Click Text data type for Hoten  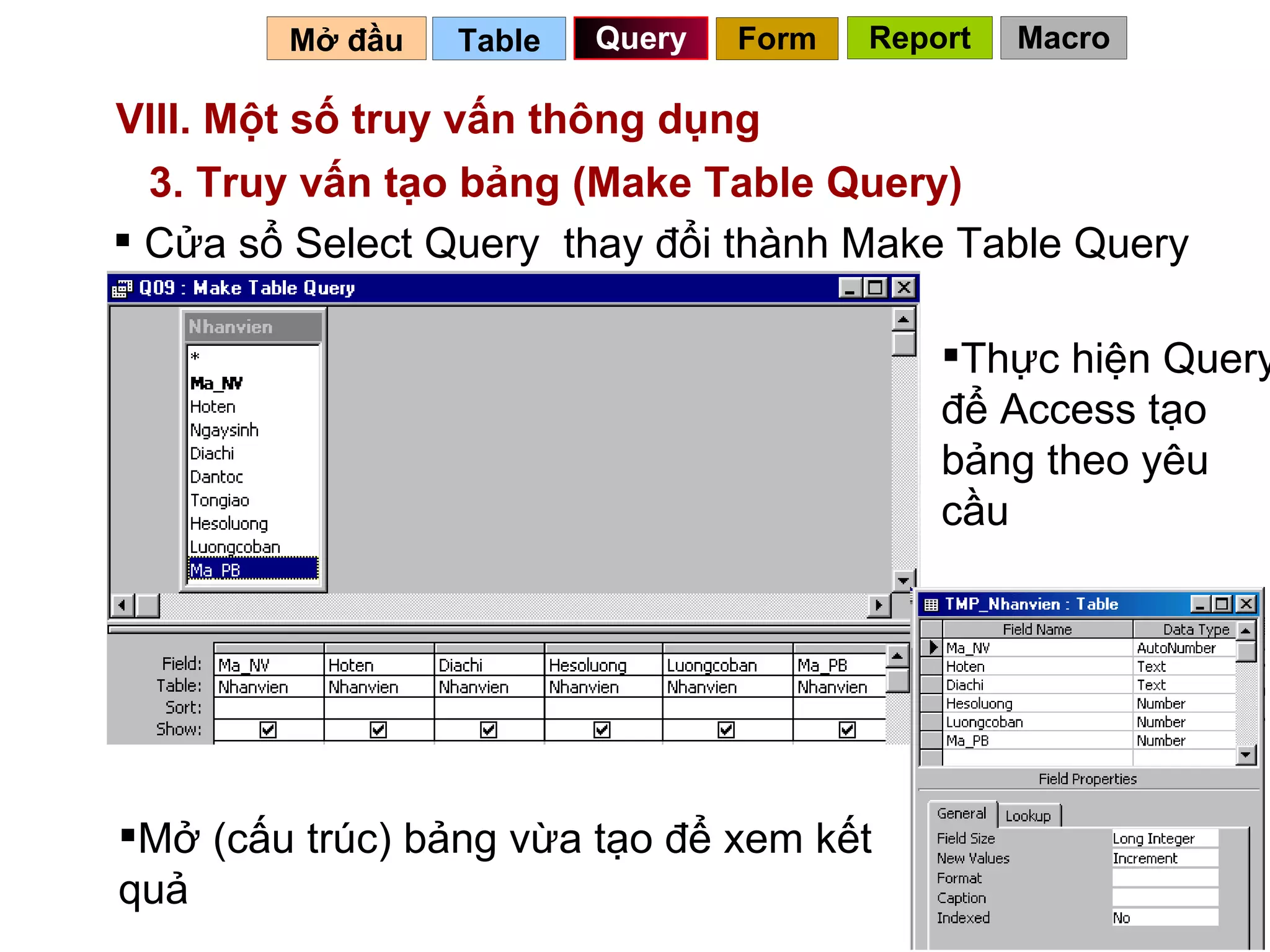point(1184,667)
